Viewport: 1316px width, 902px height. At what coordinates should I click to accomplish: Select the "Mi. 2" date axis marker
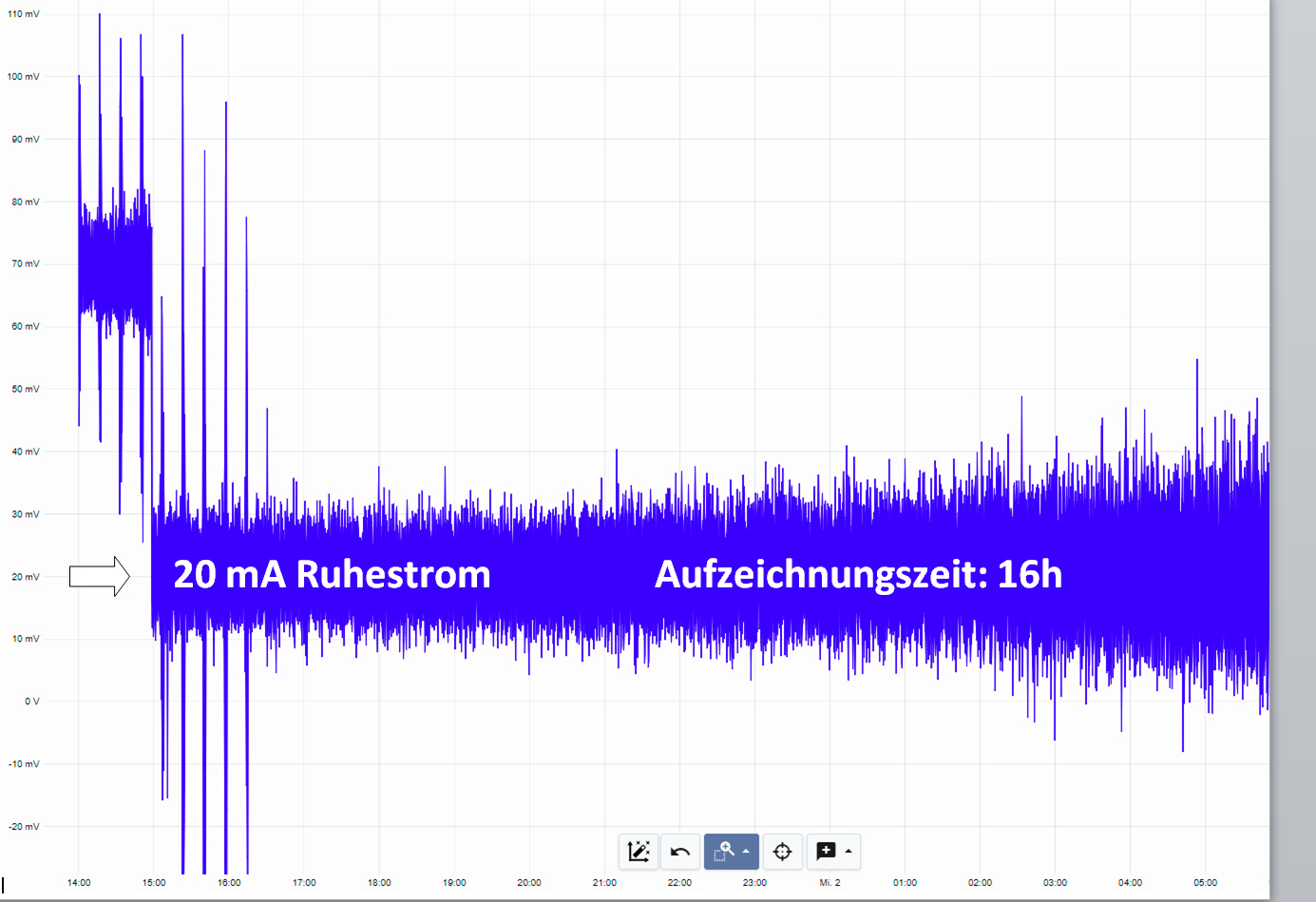(830, 882)
